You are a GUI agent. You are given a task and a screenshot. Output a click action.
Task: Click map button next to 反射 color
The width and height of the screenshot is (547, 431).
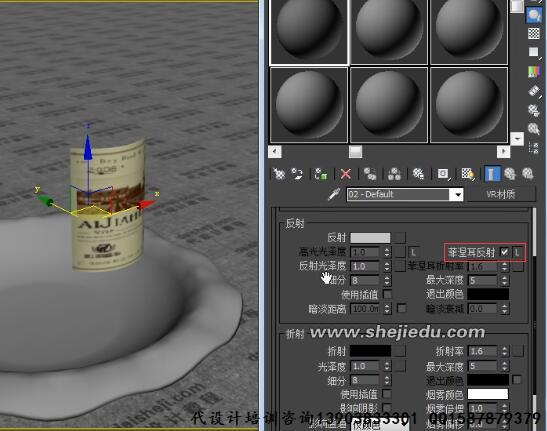(400, 238)
